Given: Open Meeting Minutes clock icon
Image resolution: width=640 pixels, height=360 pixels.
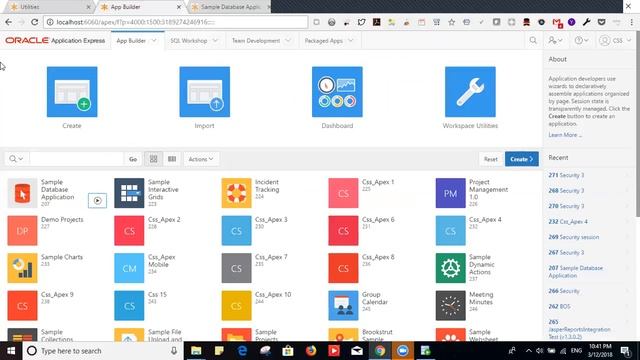Looking at the screenshot, I should point(451,306).
